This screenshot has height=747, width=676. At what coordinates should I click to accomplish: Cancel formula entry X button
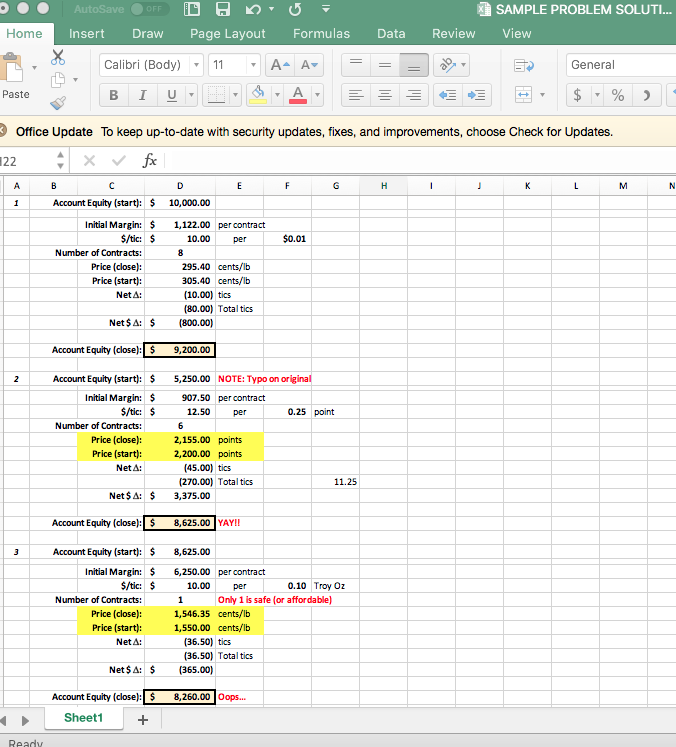[x=89, y=161]
